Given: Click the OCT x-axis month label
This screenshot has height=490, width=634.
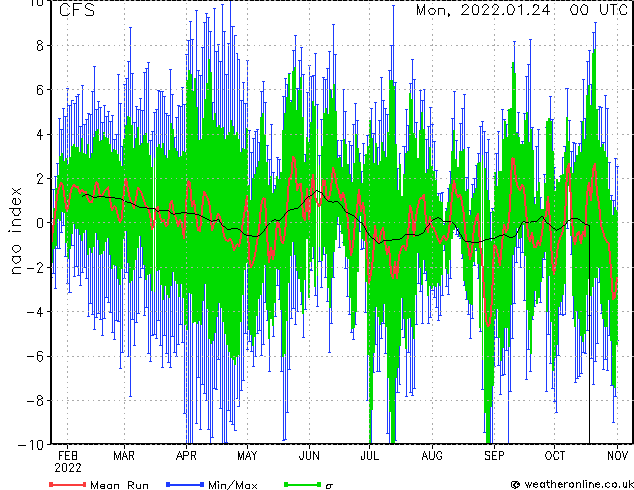Looking at the screenshot, I should pyautogui.click(x=555, y=456).
